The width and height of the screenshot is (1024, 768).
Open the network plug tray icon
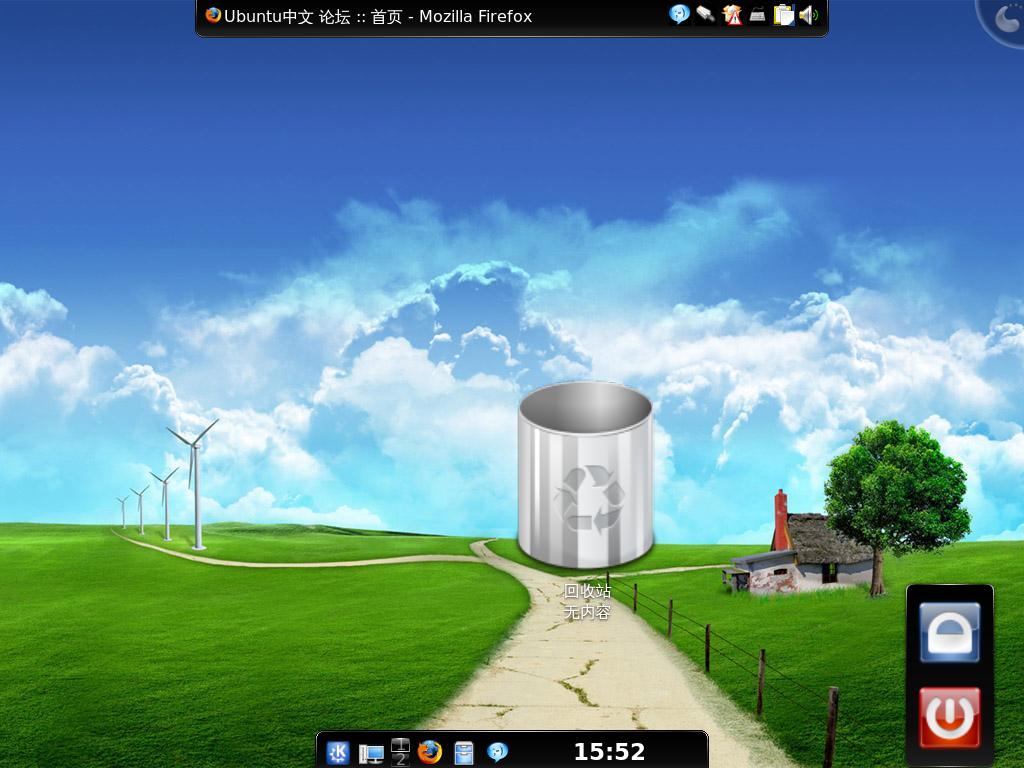coord(705,14)
